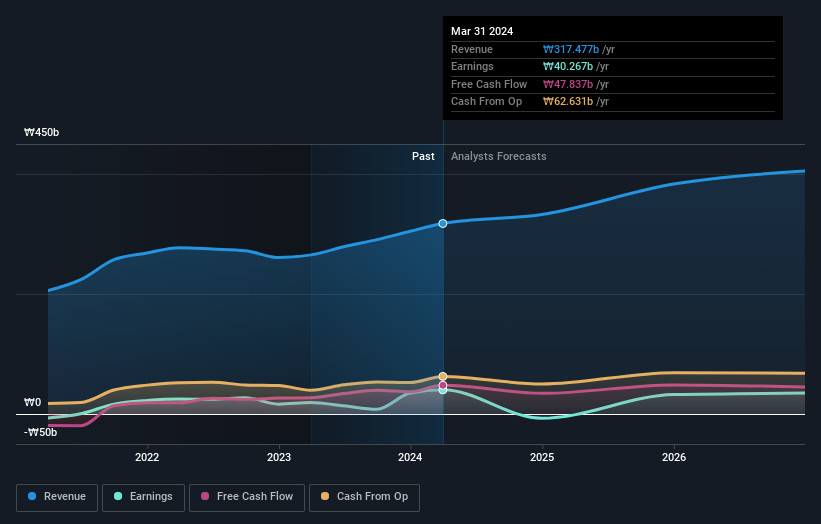Screen dimensions: 821x524
Task: Click the pink Free Cash Flow legend dot
Action: click(x=205, y=496)
